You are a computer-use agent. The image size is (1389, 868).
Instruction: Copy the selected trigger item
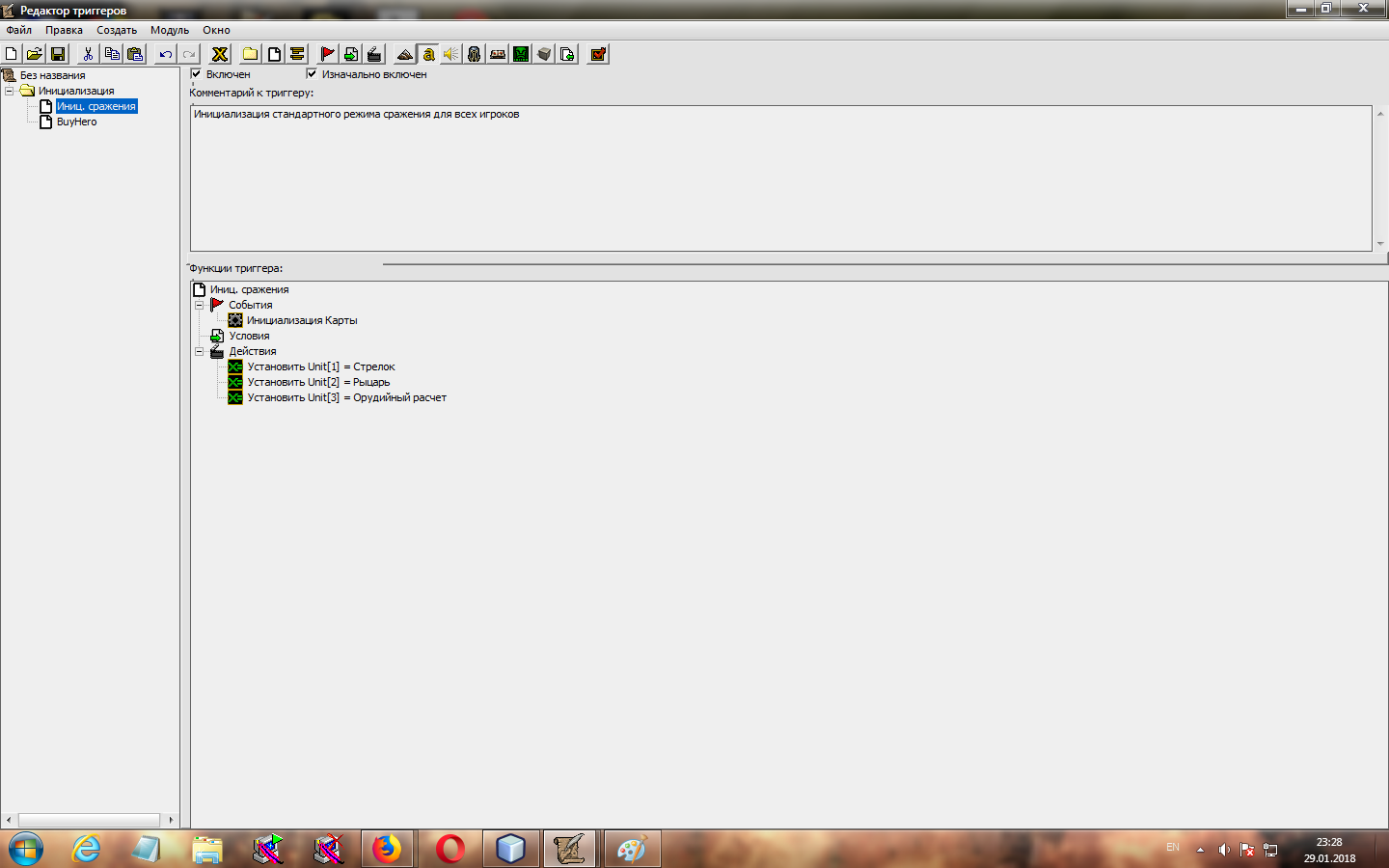tap(112, 54)
